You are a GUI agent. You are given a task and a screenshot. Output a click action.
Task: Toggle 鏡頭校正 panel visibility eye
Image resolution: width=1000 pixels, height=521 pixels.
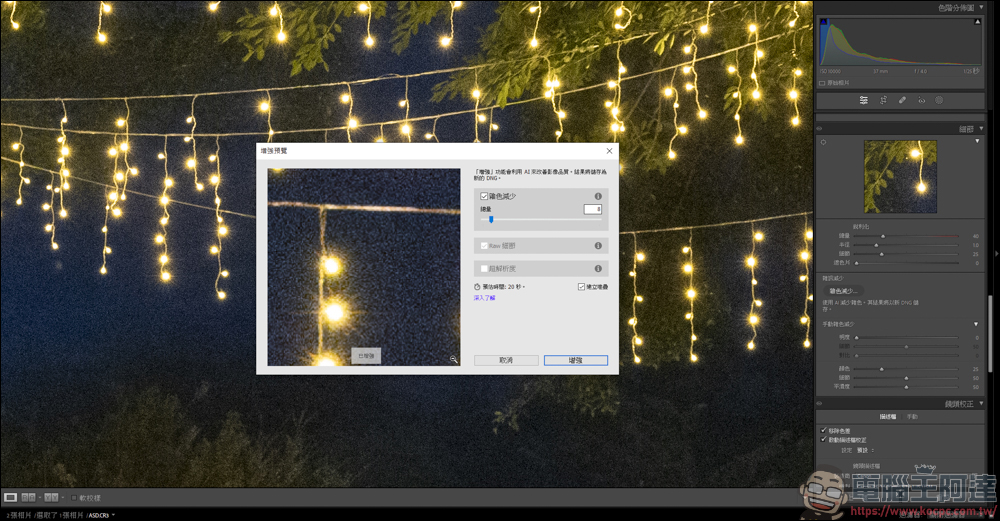[x=820, y=404]
